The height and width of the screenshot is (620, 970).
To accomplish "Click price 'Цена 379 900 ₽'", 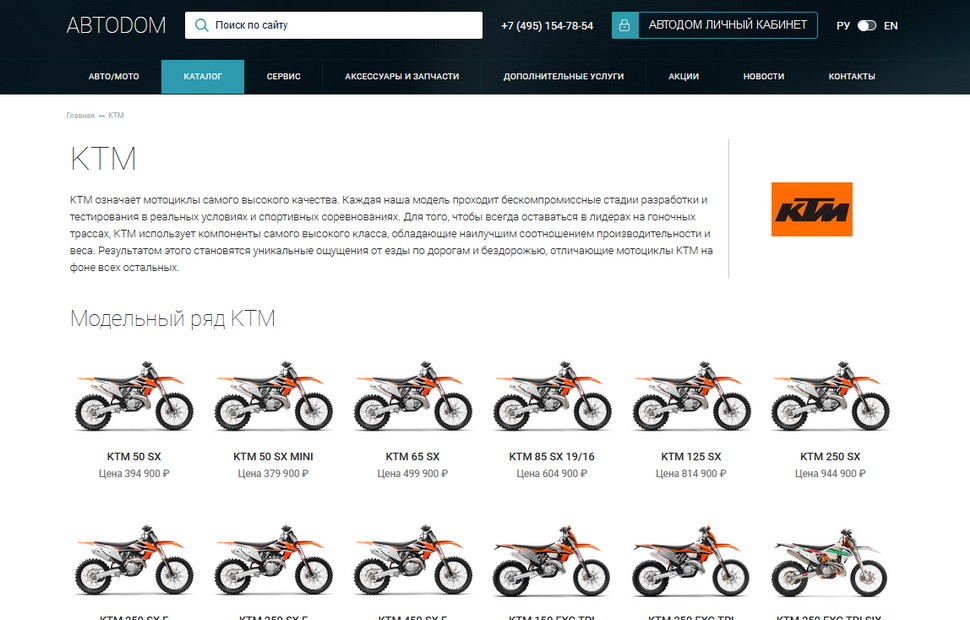I will (273, 473).
